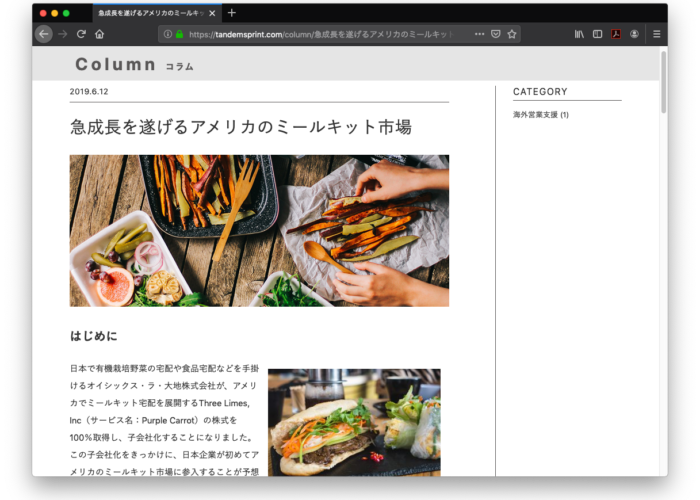Open a new tab with plus button
This screenshot has width=700, height=500.
point(232,13)
